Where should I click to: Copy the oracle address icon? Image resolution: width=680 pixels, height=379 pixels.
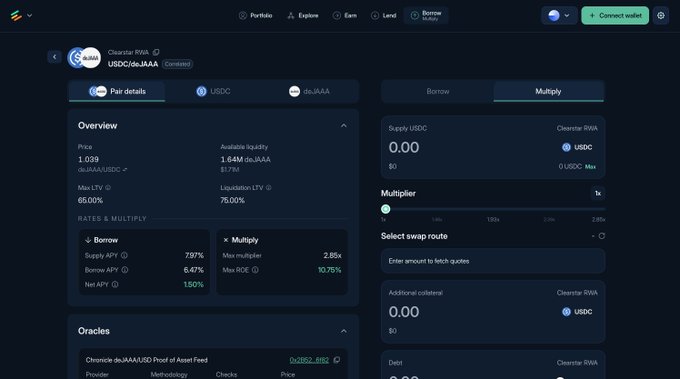[337, 360]
